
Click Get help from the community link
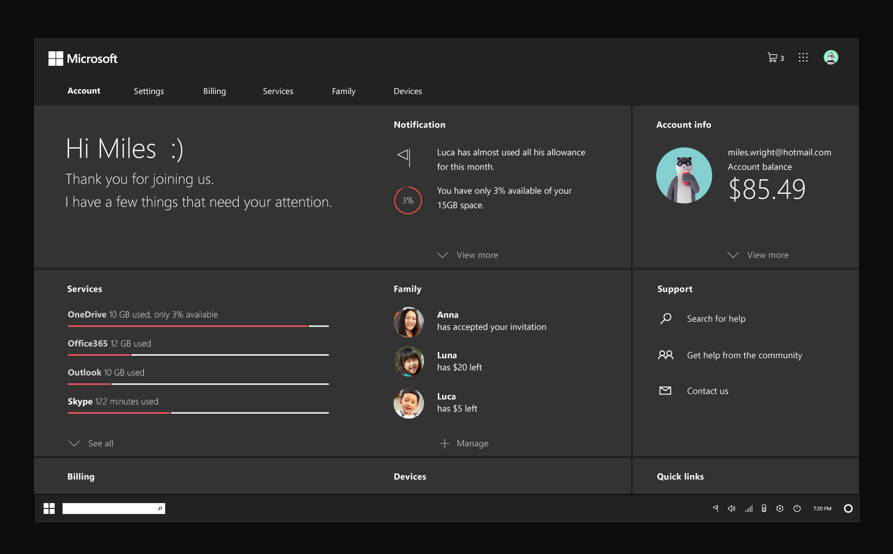point(744,355)
